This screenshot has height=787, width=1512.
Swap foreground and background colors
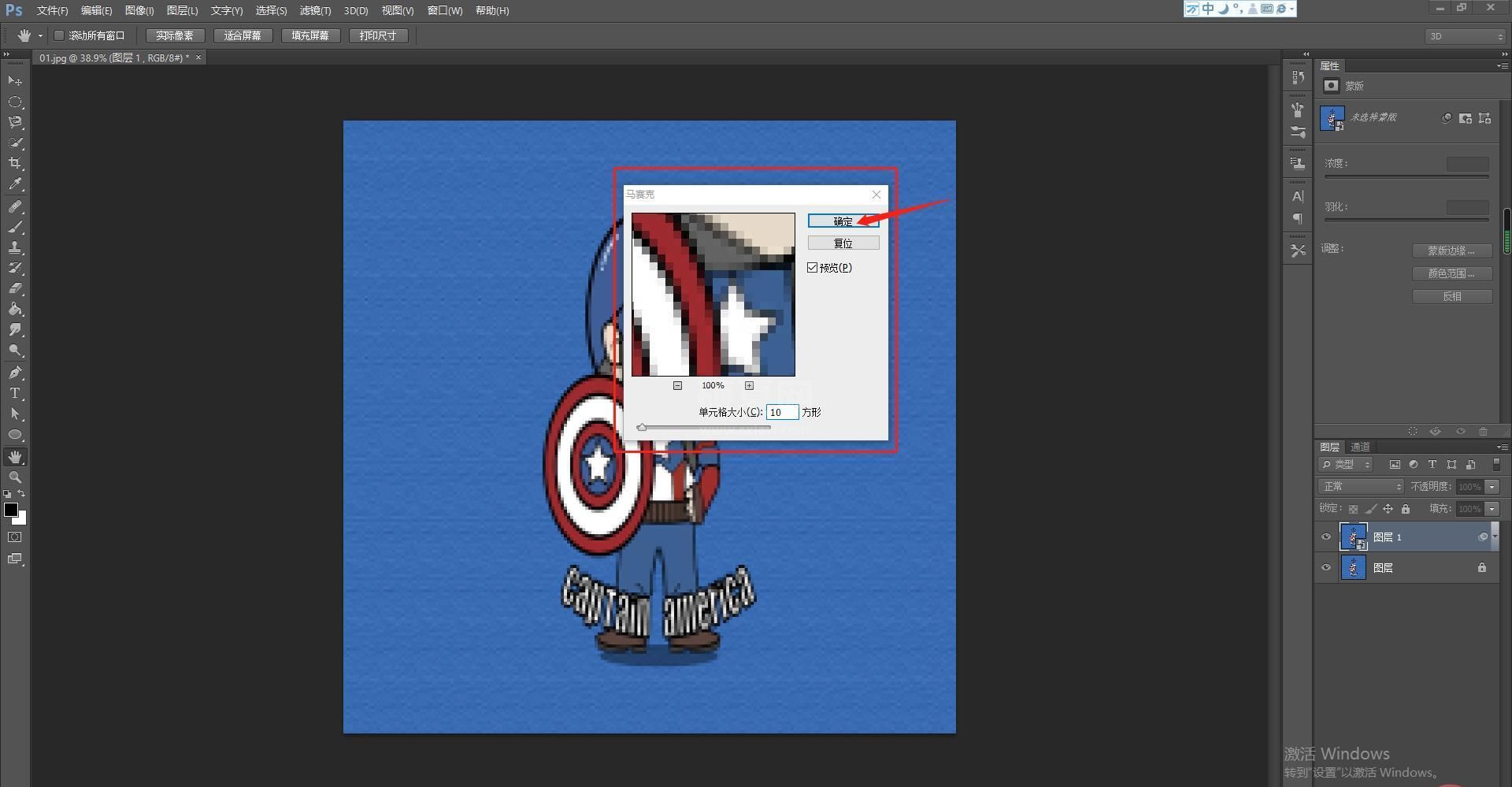pyautogui.click(x=22, y=494)
